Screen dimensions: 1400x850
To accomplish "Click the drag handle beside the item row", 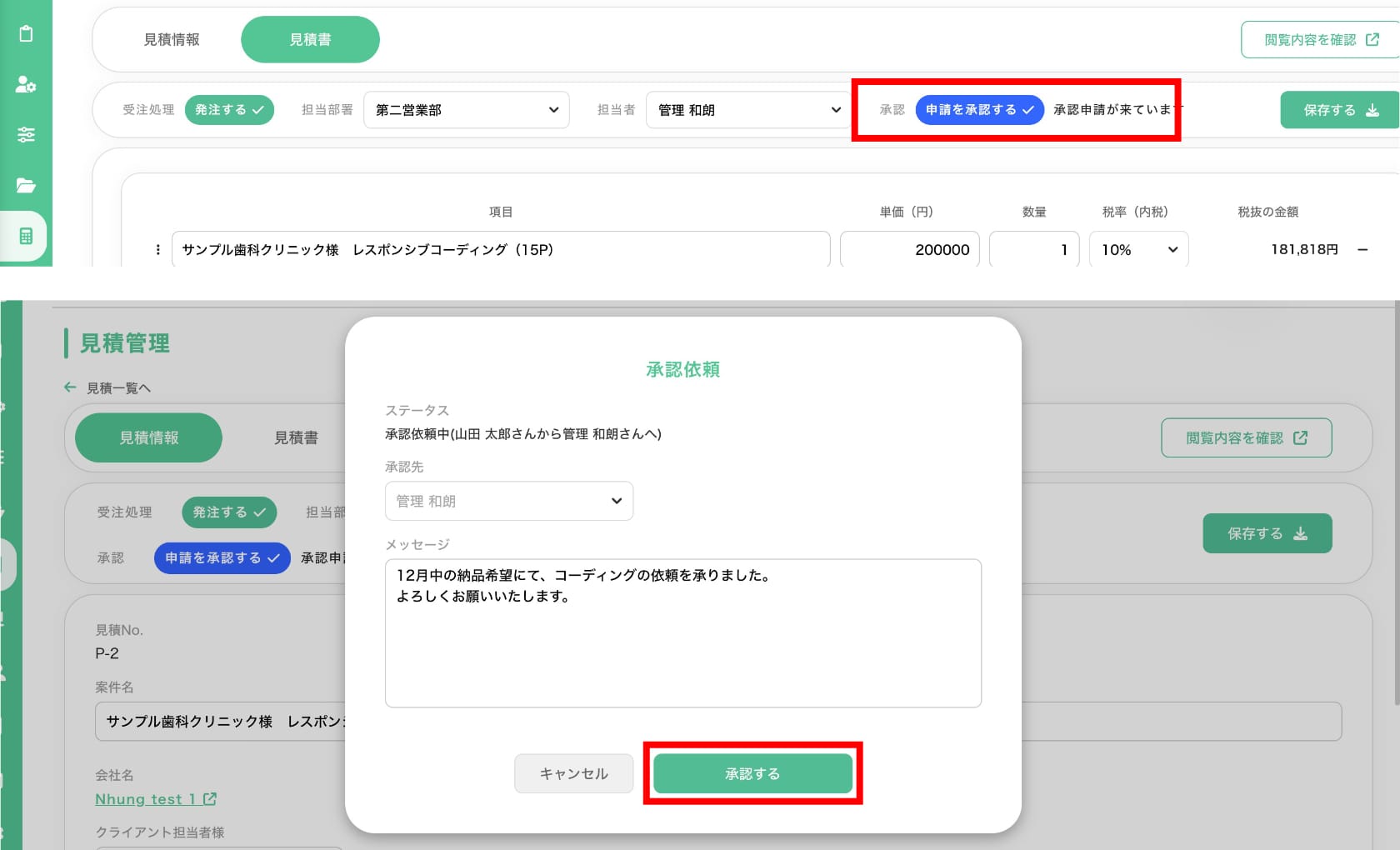I will click(157, 249).
